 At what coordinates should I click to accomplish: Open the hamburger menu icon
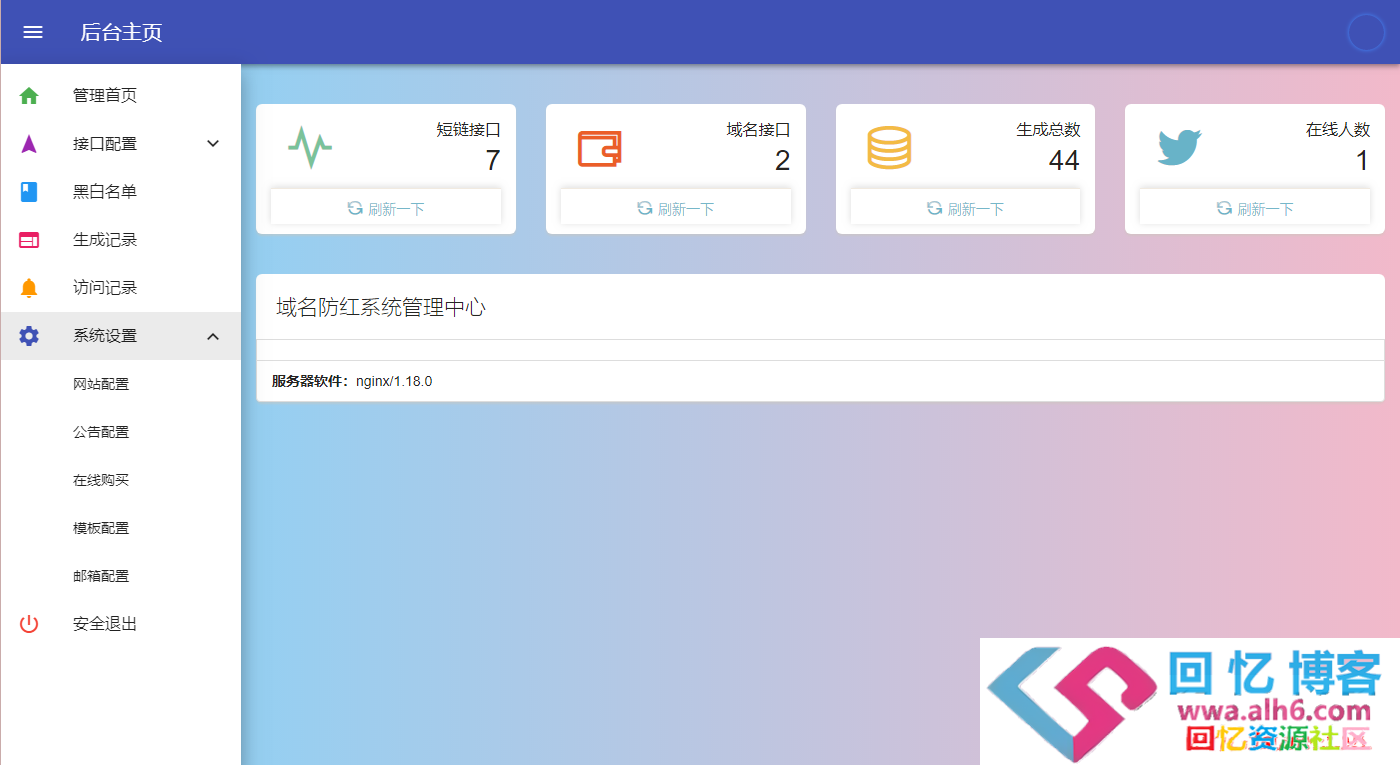(x=33, y=32)
